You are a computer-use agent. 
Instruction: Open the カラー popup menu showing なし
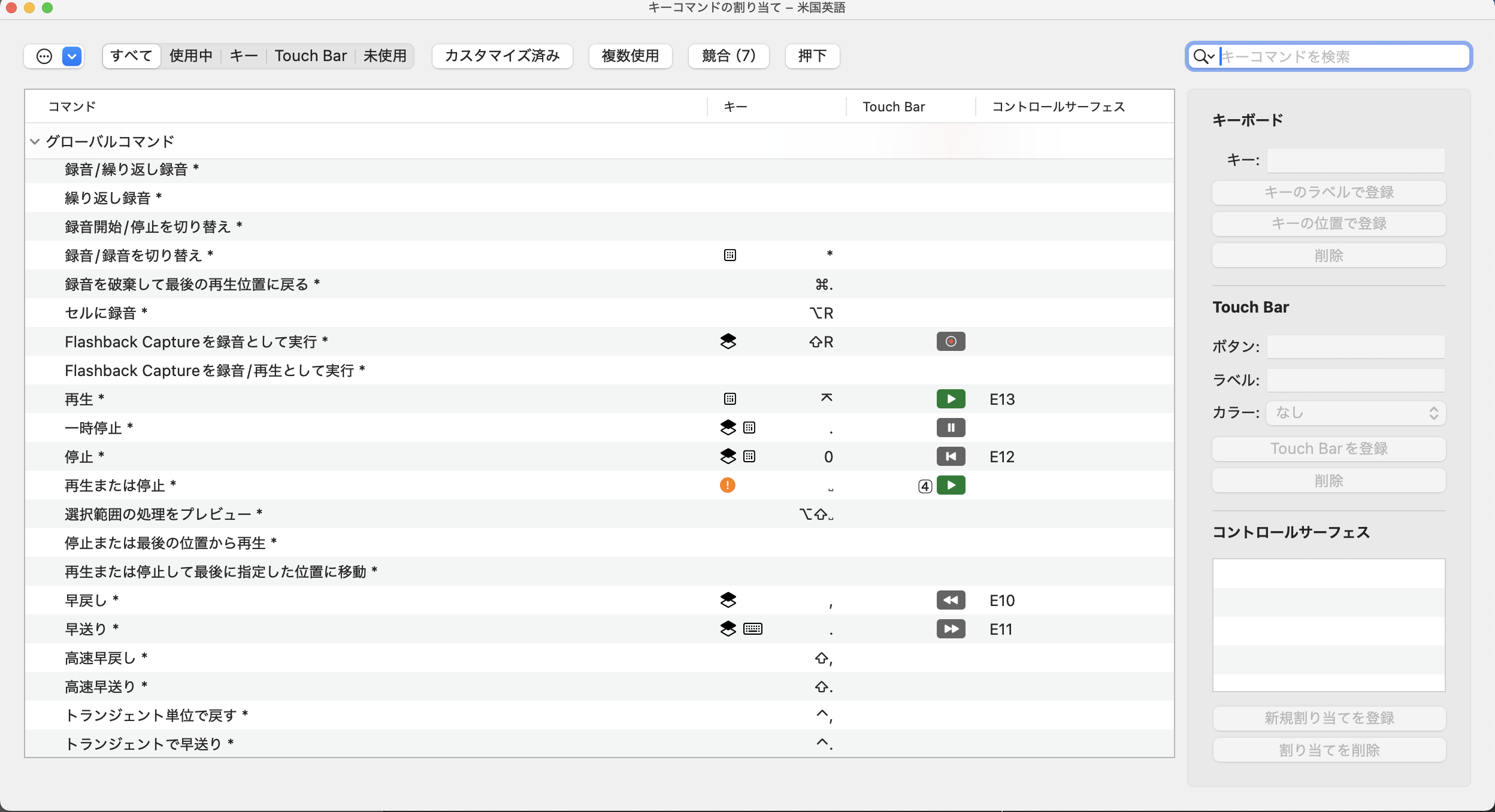coord(1356,413)
